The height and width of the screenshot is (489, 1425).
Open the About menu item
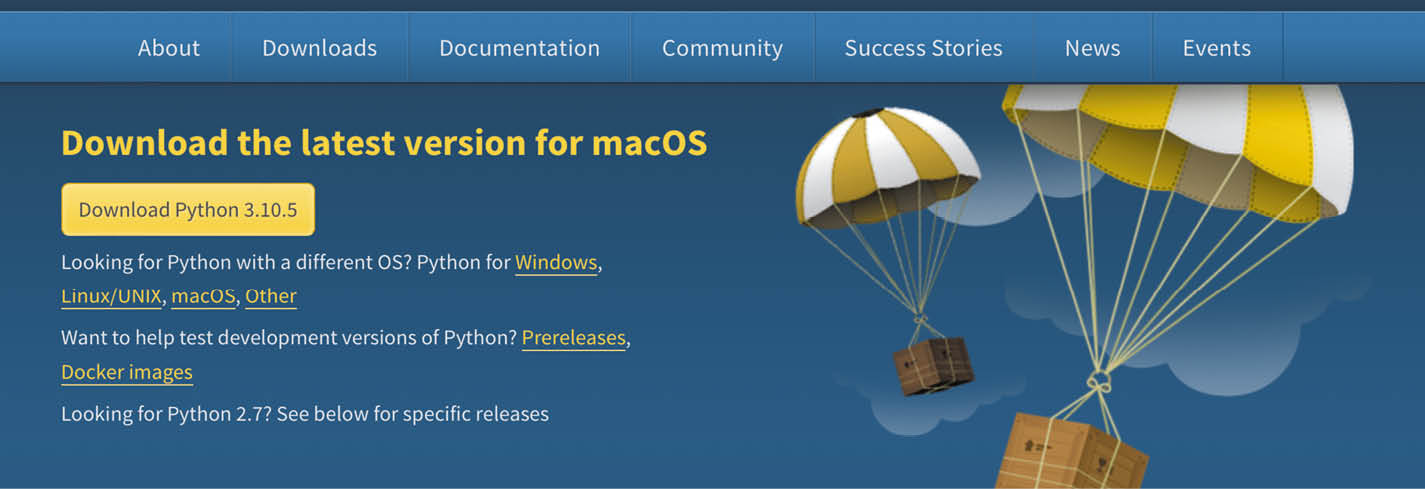pyautogui.click(x=169, y=48)
